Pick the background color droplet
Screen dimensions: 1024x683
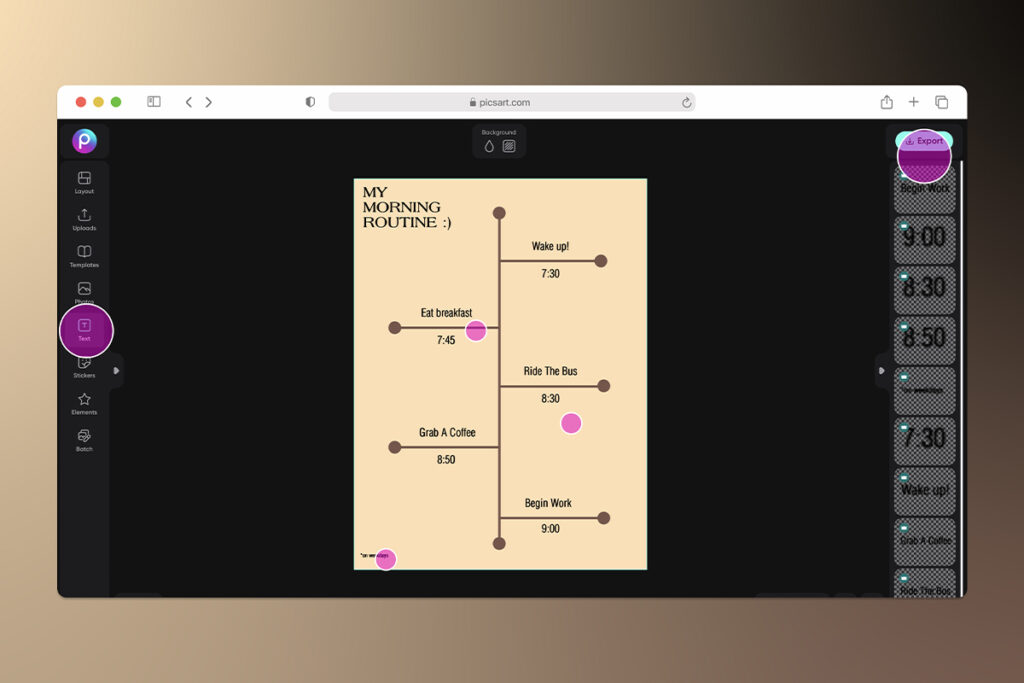(x=489, y=146)
